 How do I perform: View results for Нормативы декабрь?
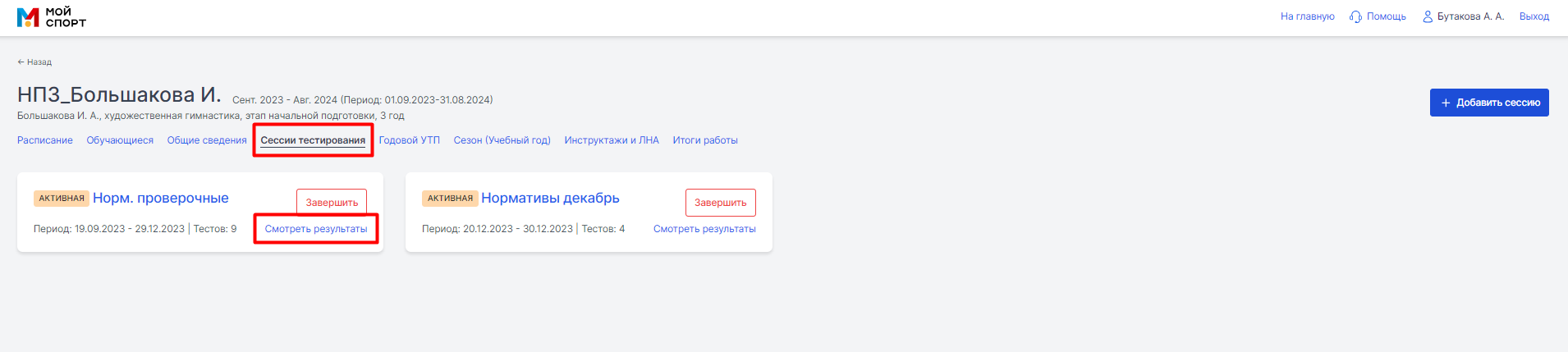[x=704, y=229]
